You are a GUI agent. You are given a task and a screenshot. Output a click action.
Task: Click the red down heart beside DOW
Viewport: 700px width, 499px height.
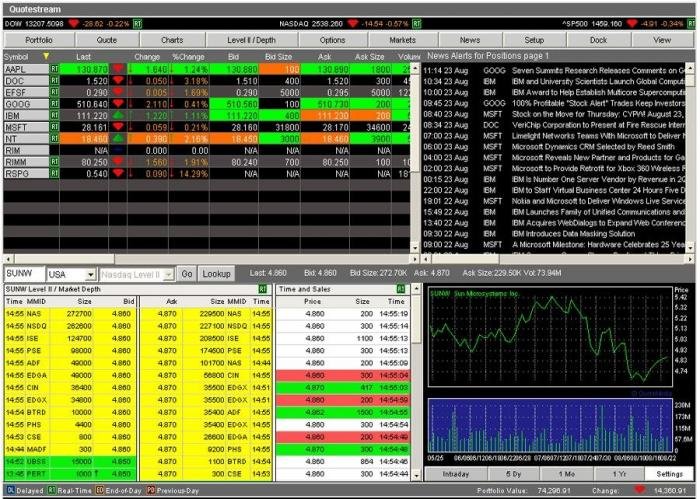tap(74, 23)
